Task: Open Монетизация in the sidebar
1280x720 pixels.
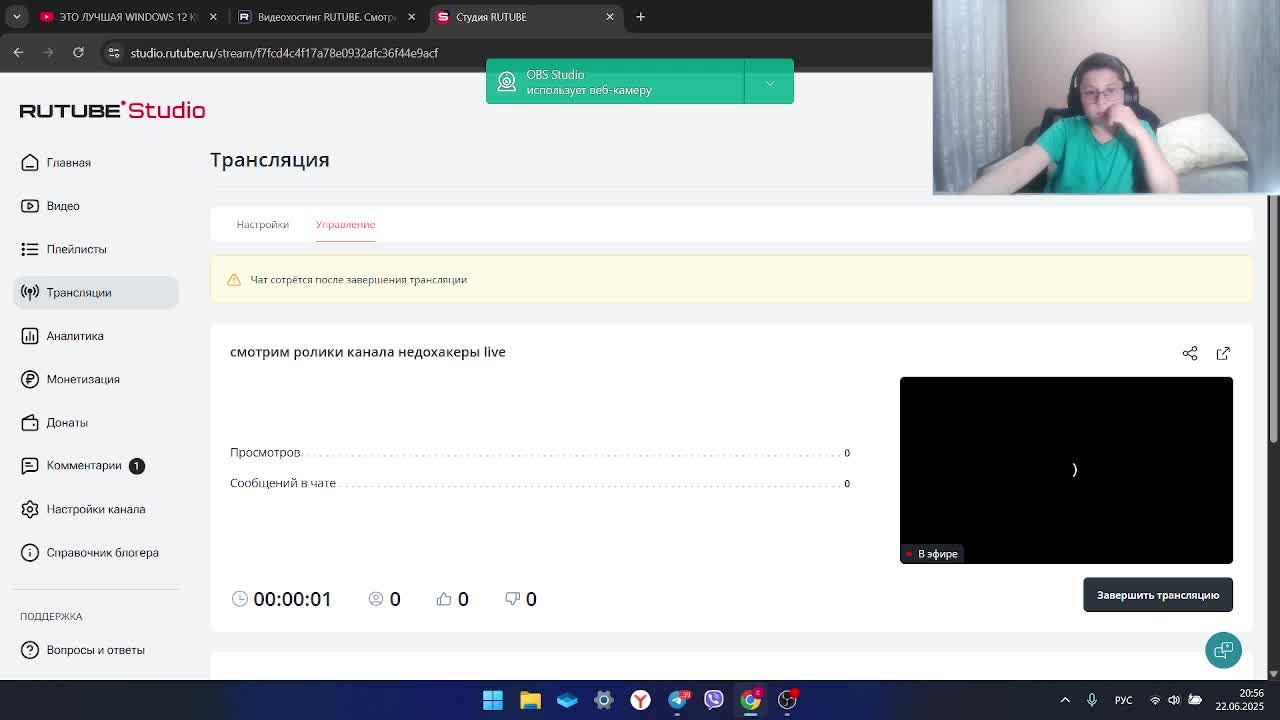Action: tap(96, 379)
